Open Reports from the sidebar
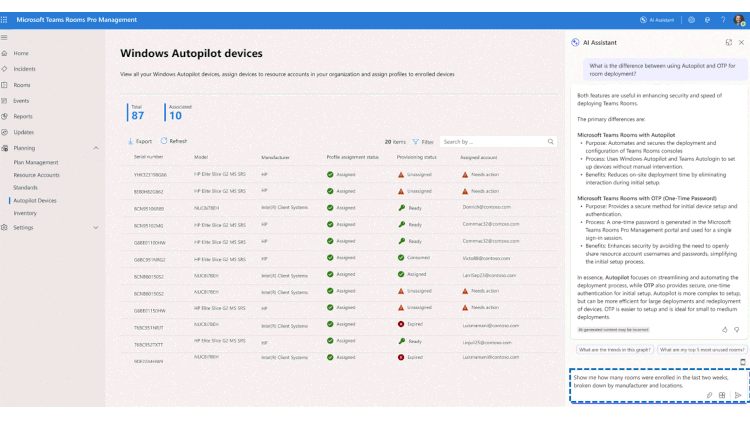750x422 pixels. [23, 116]
